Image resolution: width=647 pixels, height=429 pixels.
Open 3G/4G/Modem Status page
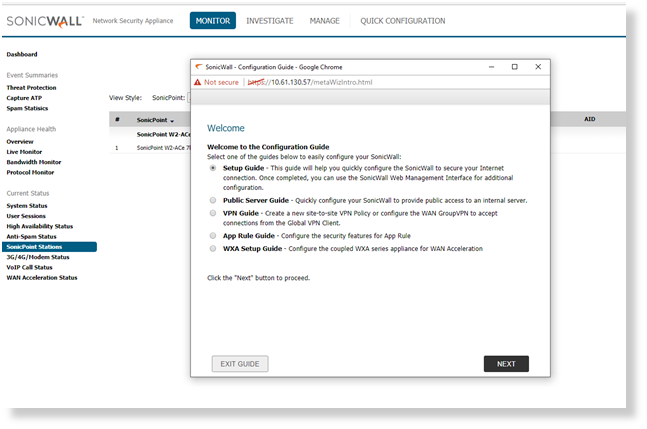tap(38, 257)
